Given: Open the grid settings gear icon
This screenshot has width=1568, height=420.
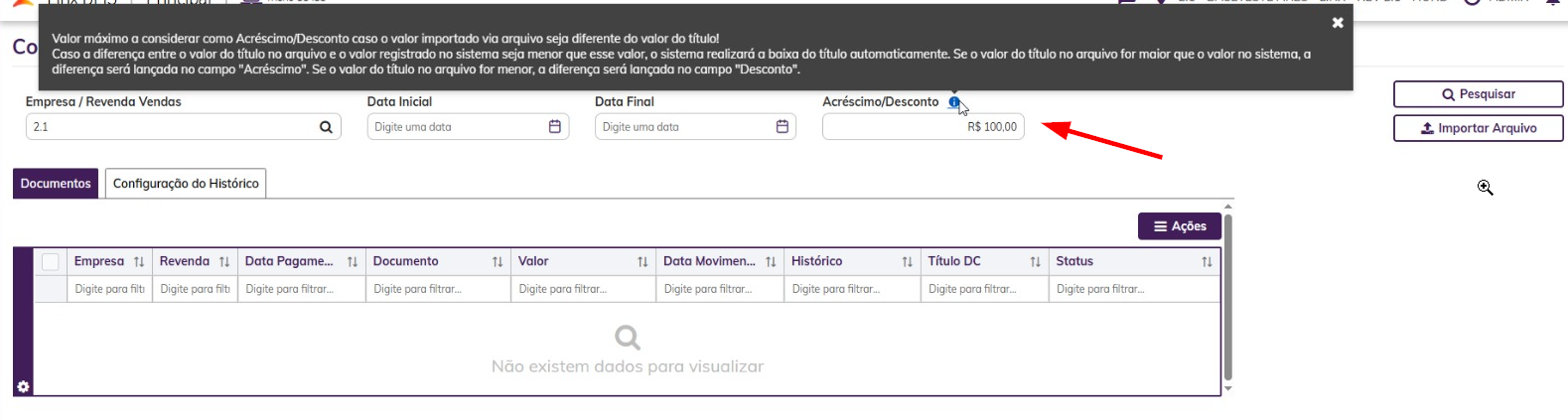Looking at the screenshot, I should (x=23, y=386).
